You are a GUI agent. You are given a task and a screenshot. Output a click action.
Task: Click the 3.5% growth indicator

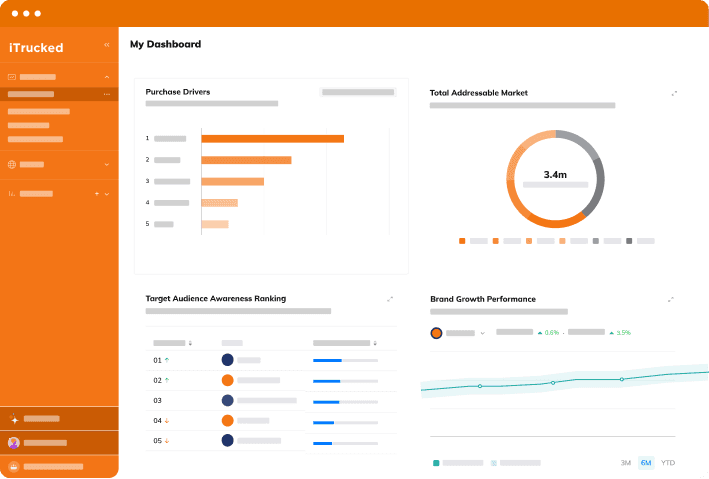[620, 332]
